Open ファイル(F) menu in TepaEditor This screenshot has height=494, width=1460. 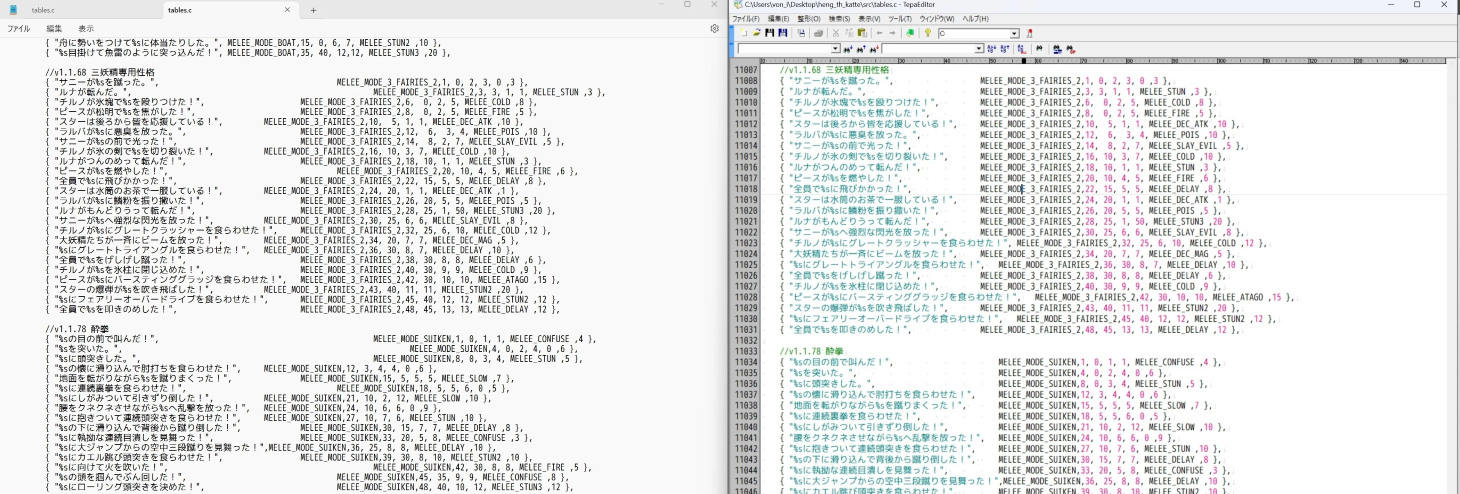pyautogui.click(x=746, y=18)
